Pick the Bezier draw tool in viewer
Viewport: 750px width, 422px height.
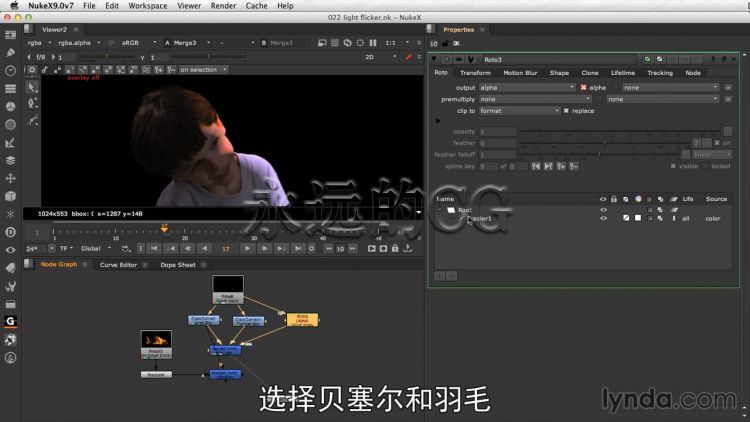(32, 103)
